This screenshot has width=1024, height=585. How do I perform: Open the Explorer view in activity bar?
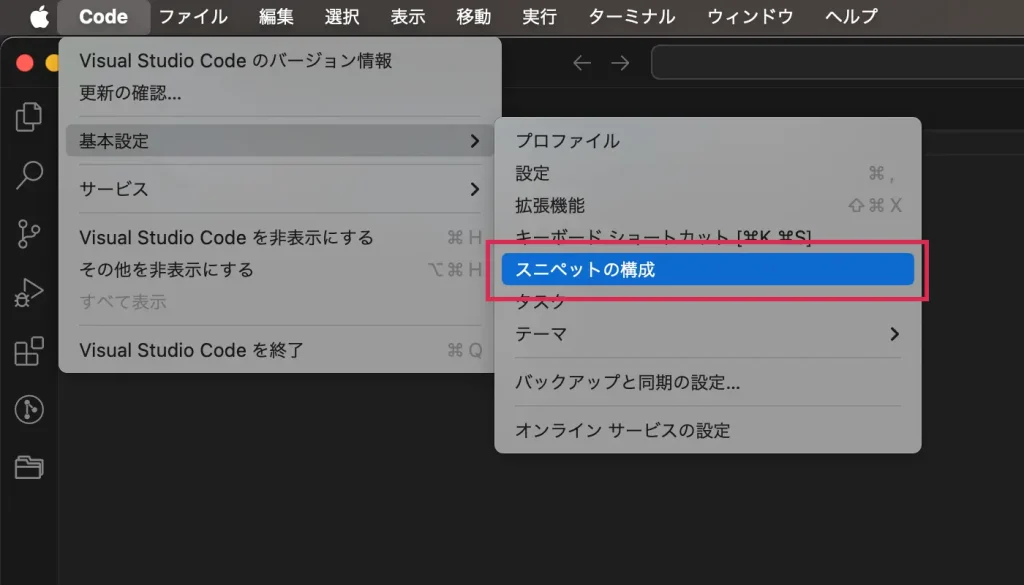tap(29, 117)
